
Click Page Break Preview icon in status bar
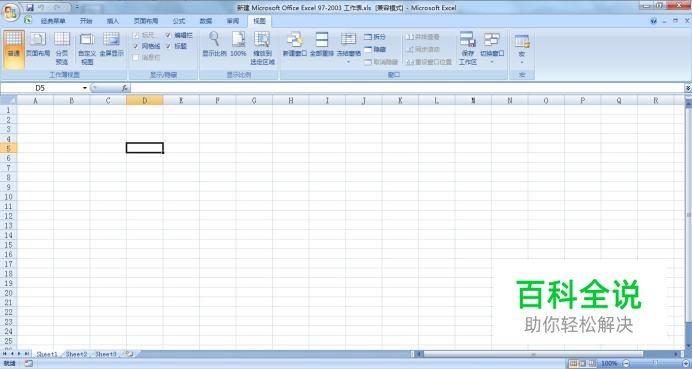(x=591, y=364)
